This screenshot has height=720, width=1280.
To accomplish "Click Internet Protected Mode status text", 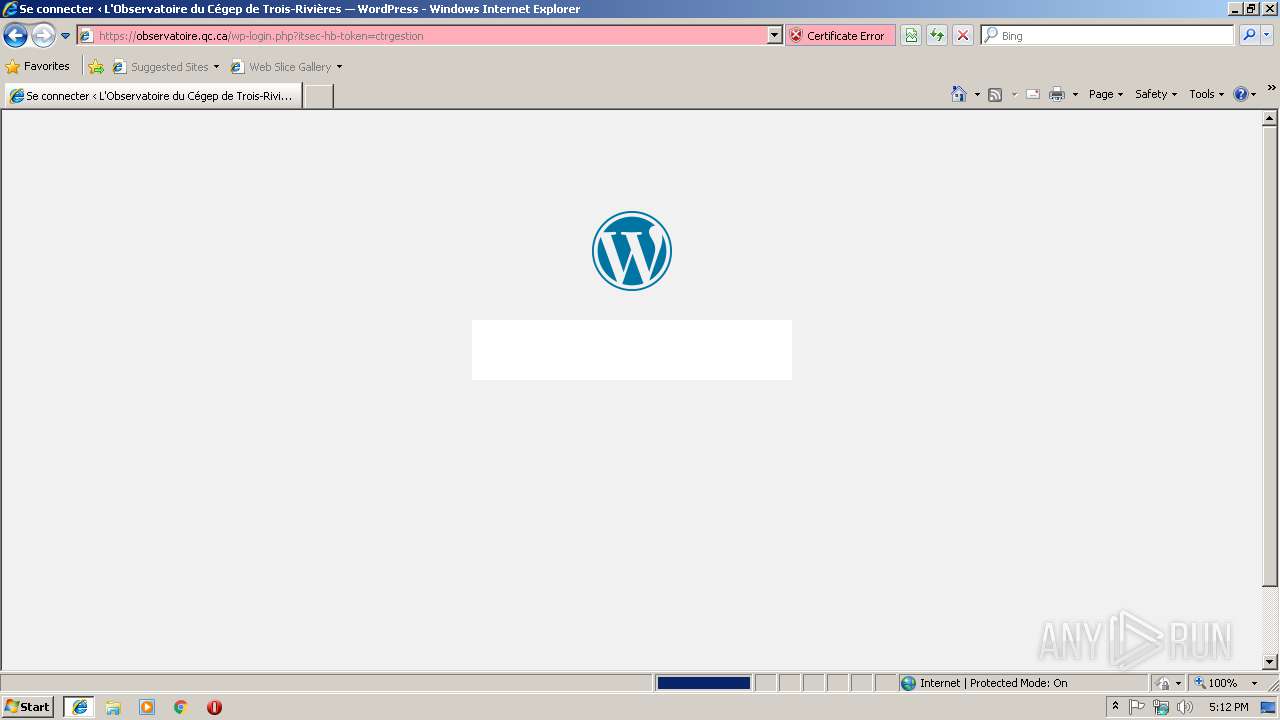I will click(x=993, y=683).
